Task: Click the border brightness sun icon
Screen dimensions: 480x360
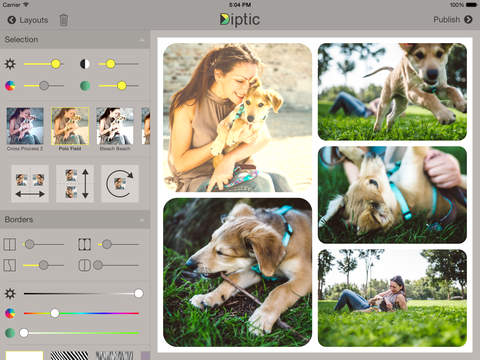Action: (x=10, y=294)
